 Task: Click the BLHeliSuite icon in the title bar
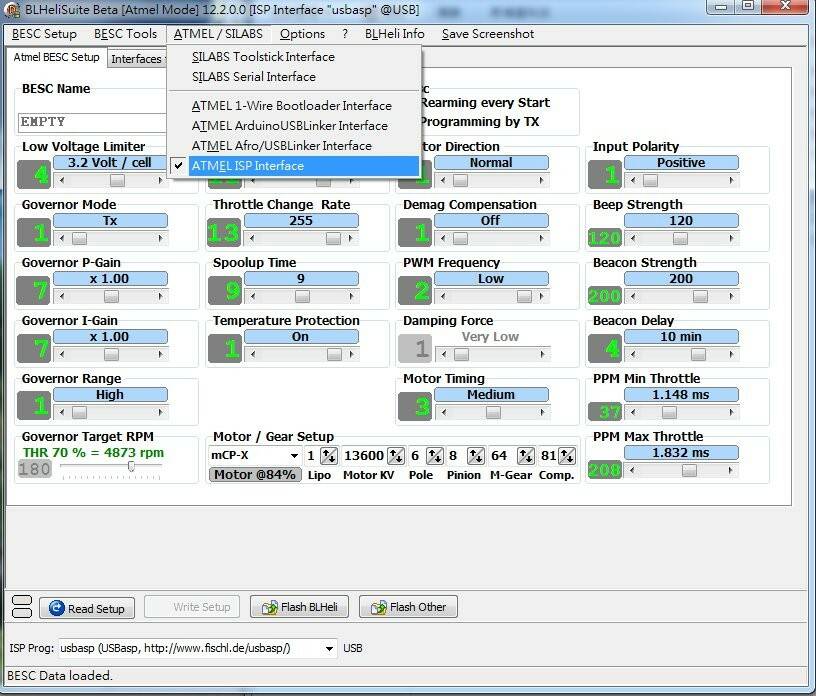click(12, 9)
